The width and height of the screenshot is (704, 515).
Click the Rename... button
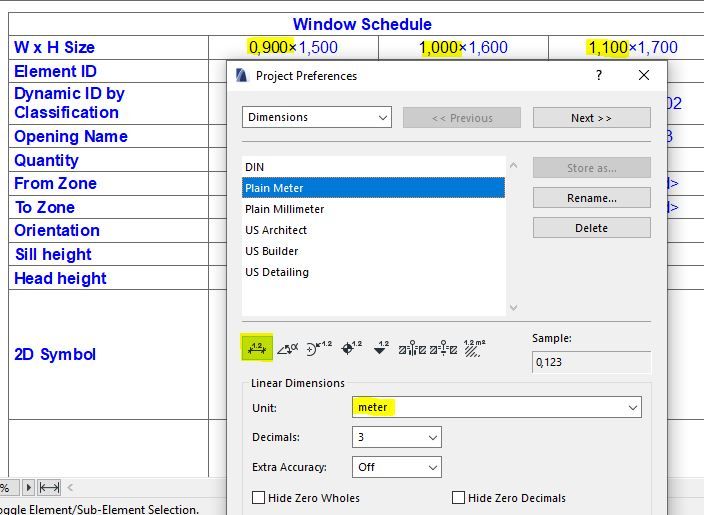click(x=591, y=198)
